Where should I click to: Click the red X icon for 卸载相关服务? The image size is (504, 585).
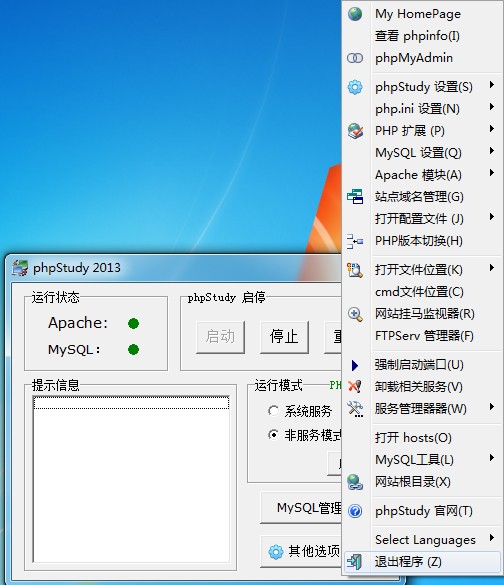(355, 386)
